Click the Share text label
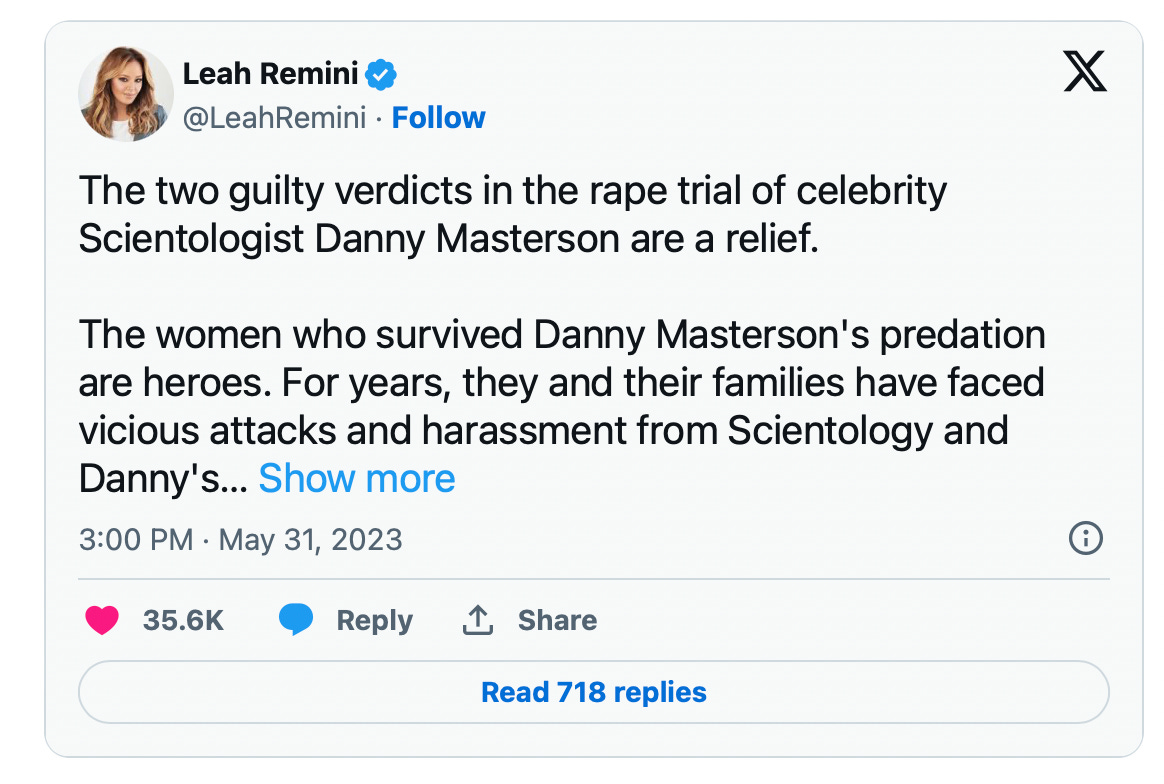The image size is (1164, 784). click(x=557, y=620)
